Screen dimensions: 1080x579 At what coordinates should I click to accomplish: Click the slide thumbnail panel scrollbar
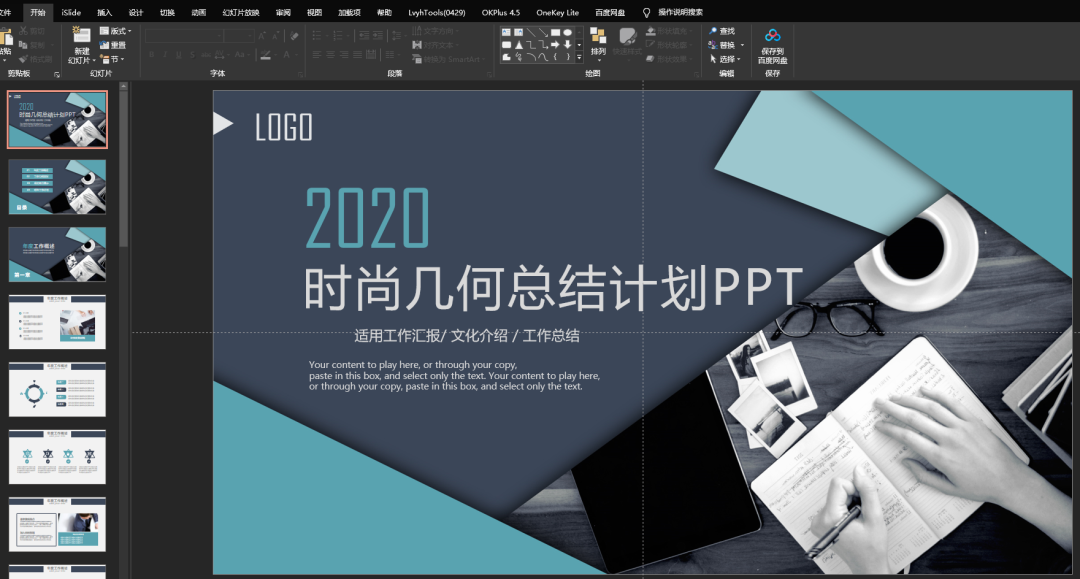pyautogui.click(x=123, y=165)
